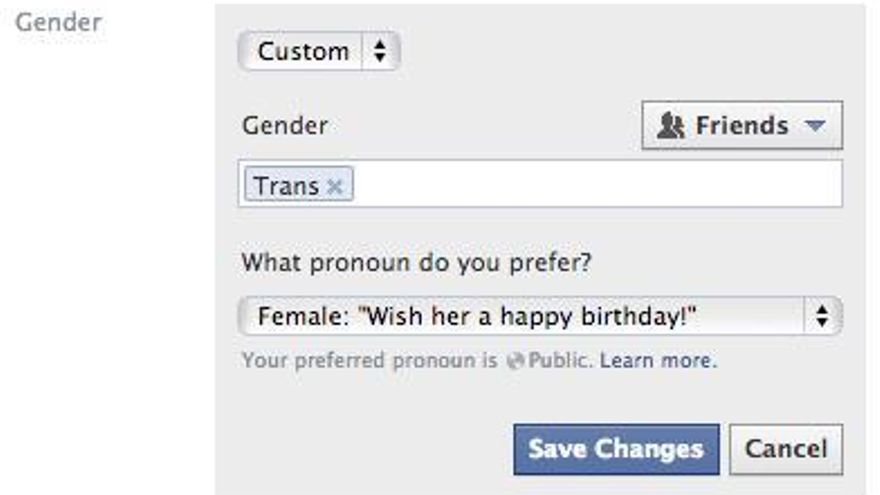The image size is (880, 495).
Task: Click the arrows at pronoun dropdown's right edge
Action: [x=823, y=317]
